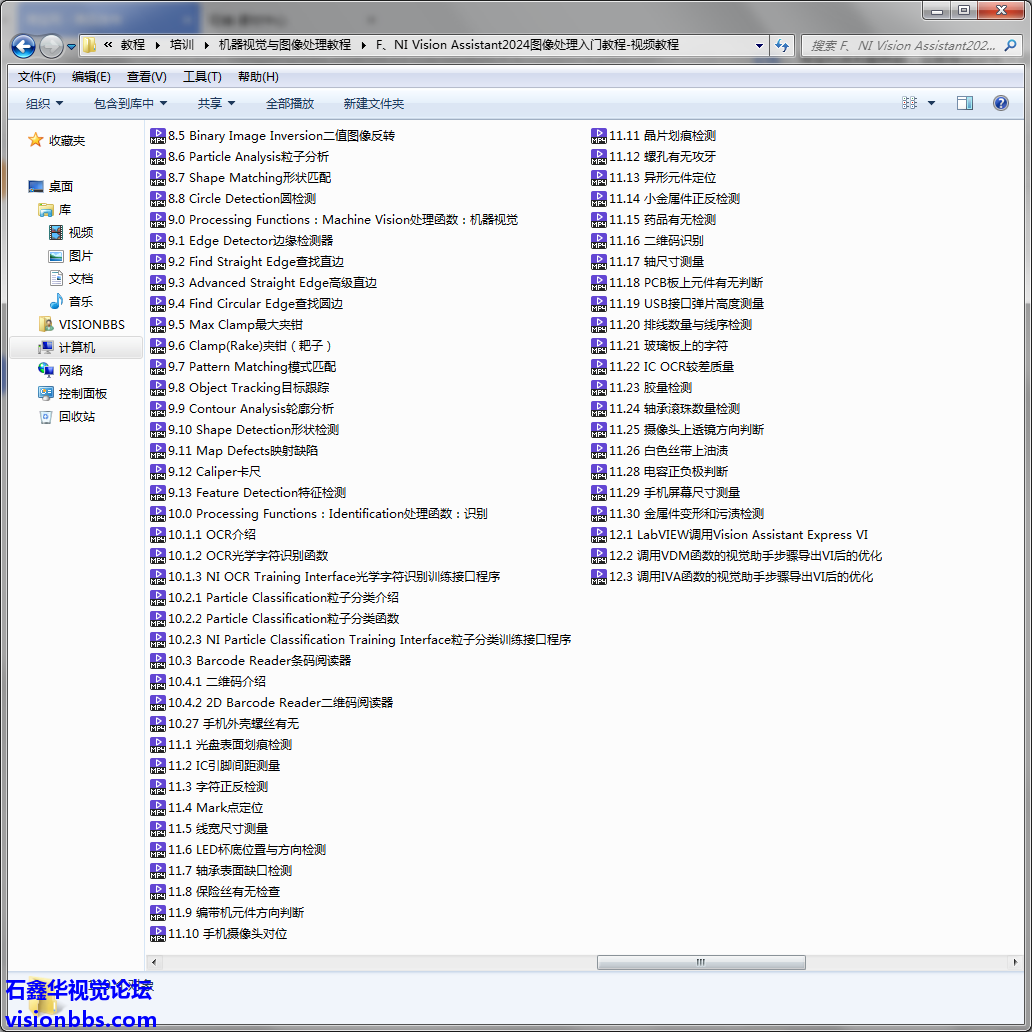Screen dimensions: 1032x1032
Task: Click the Help question mark icon
Action: click(1000, 103)
